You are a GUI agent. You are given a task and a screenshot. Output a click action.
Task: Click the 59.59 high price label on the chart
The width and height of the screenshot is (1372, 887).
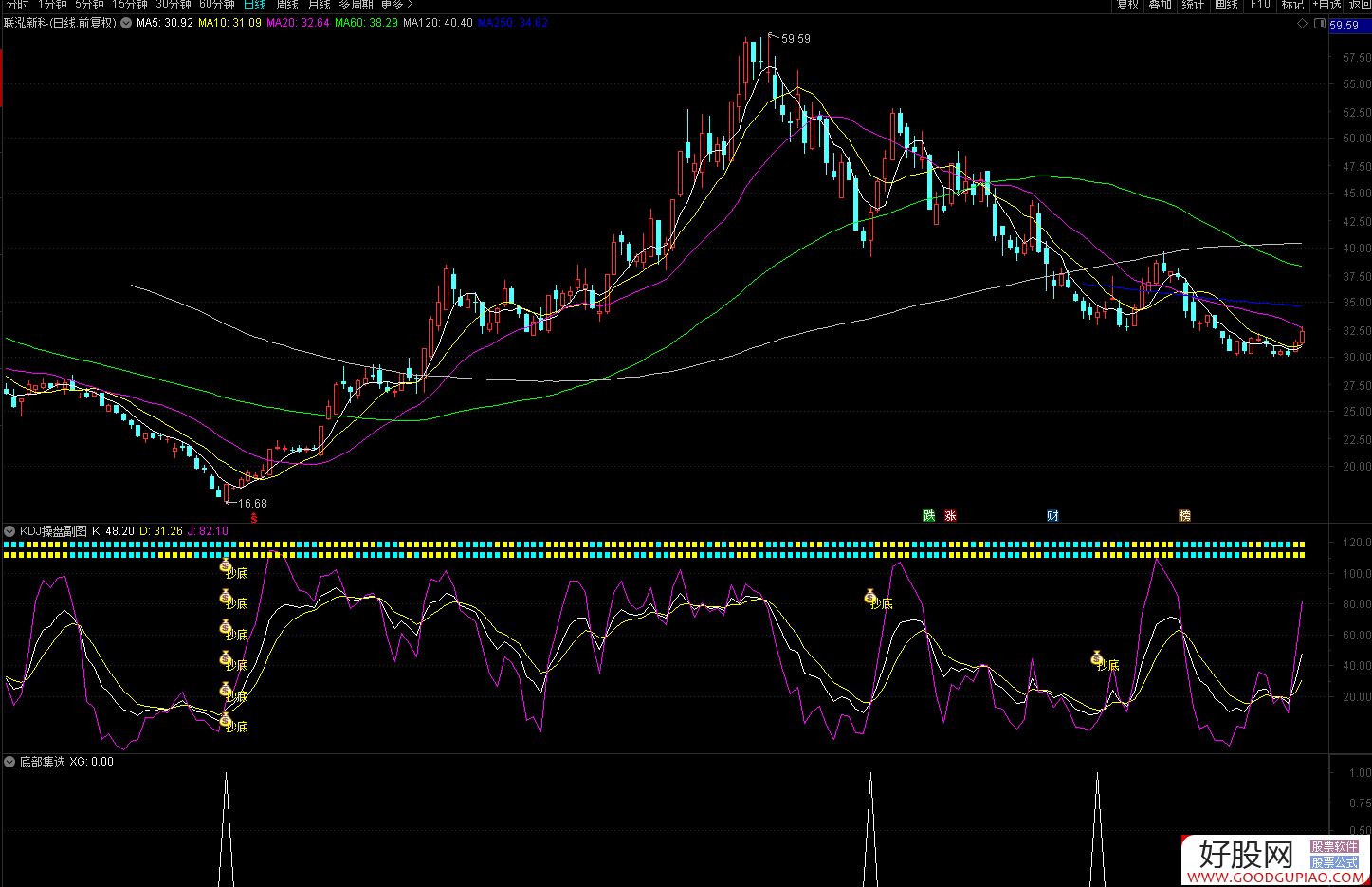[x=796, y=39]
